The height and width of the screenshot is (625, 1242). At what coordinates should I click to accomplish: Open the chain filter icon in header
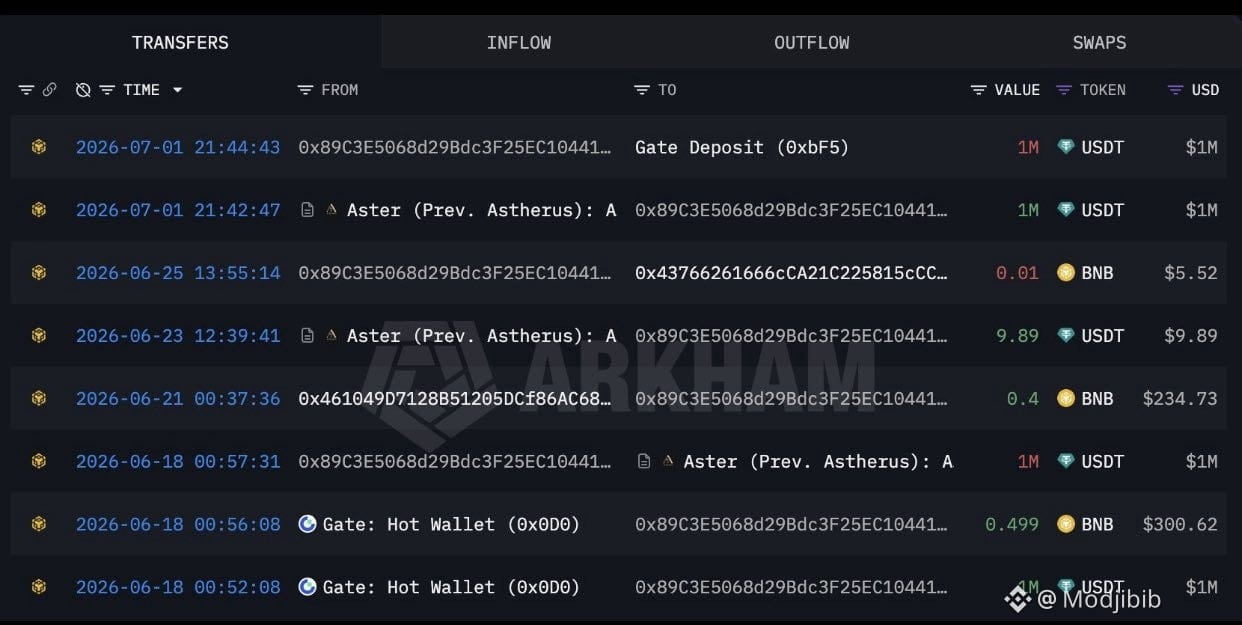(27, 90)
